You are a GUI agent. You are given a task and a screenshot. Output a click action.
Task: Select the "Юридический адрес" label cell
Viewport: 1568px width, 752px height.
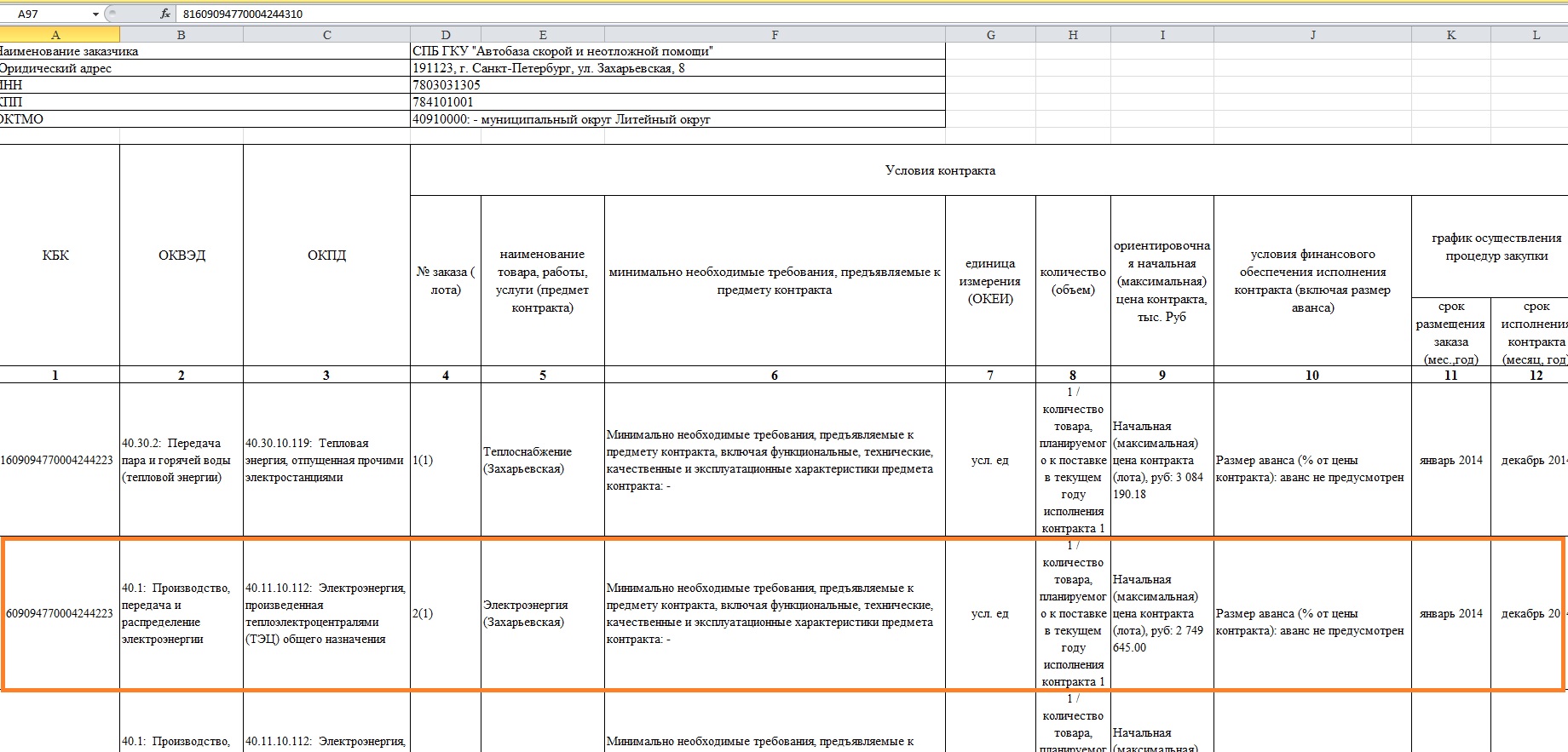click(205, 68)
